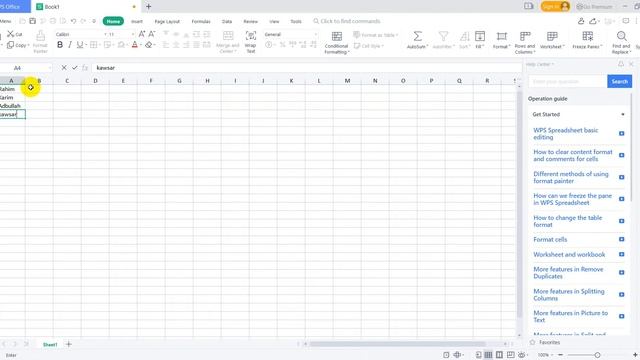Click the font color red A icon
640x360 pixels.
coord(135,45)
